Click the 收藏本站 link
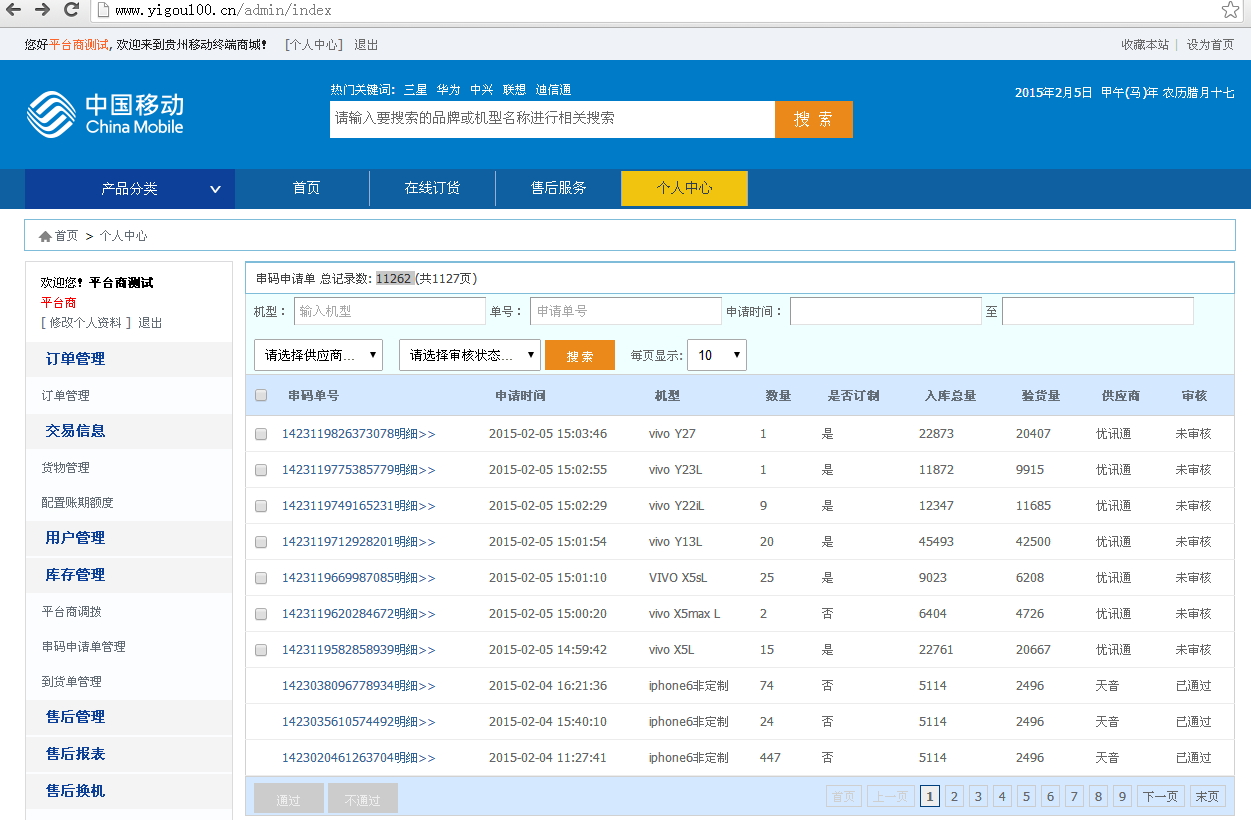1251x820 pixels. click(1145, 45)
